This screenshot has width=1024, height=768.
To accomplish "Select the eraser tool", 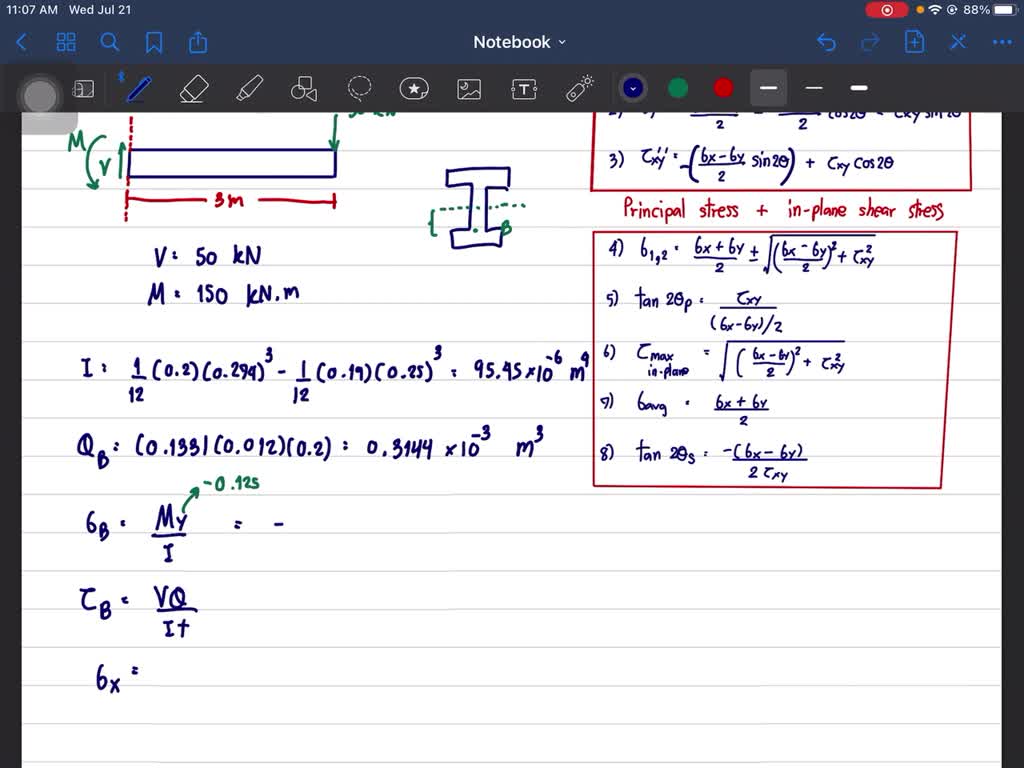I will (x=194, y=88).
